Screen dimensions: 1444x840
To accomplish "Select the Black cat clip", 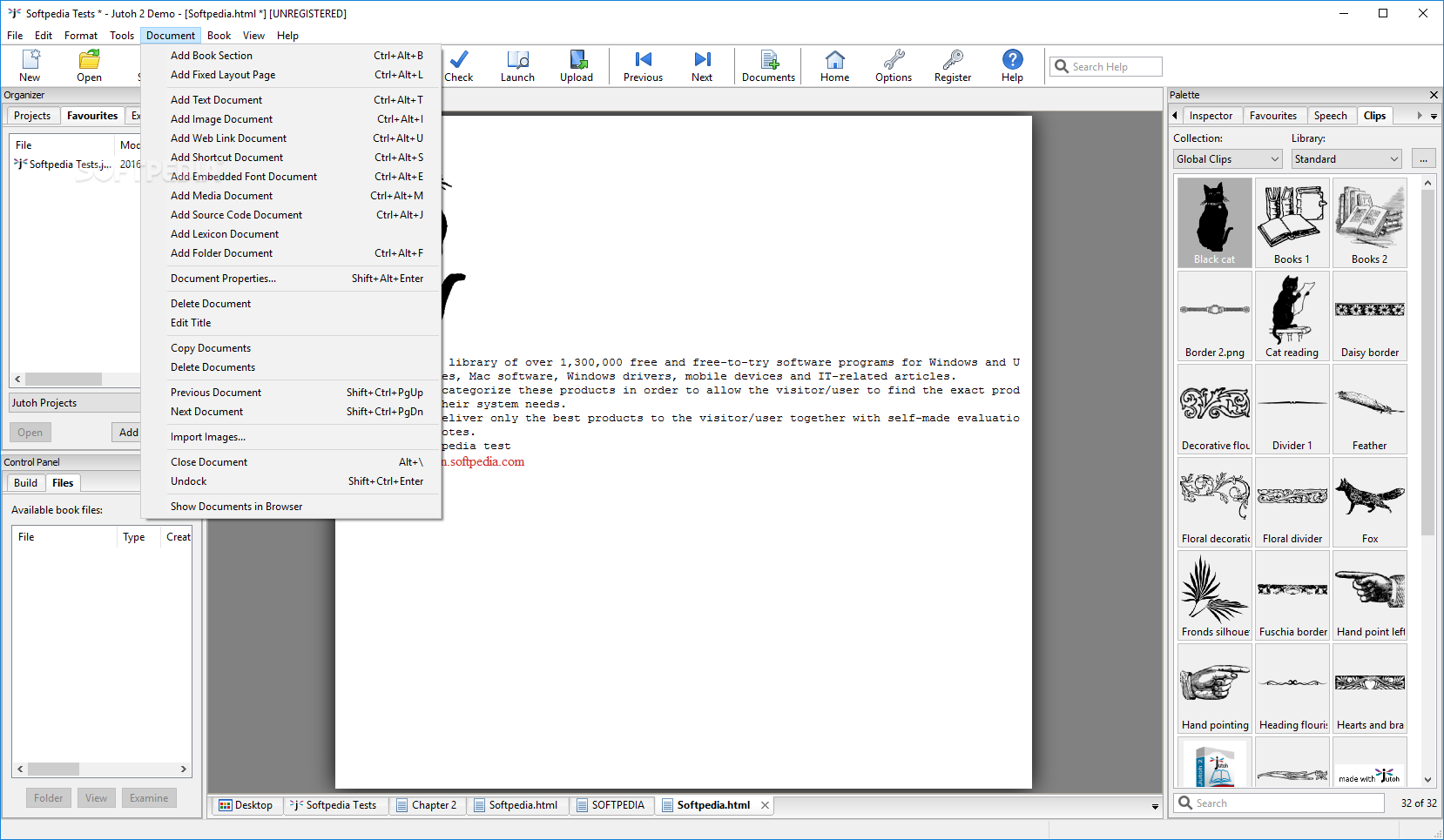I will coord(1215,223).
